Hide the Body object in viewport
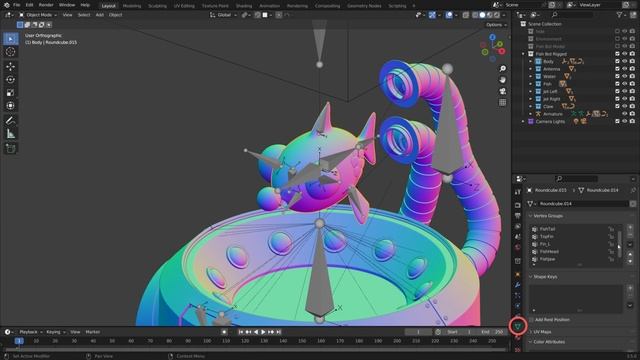 [624, 61]
